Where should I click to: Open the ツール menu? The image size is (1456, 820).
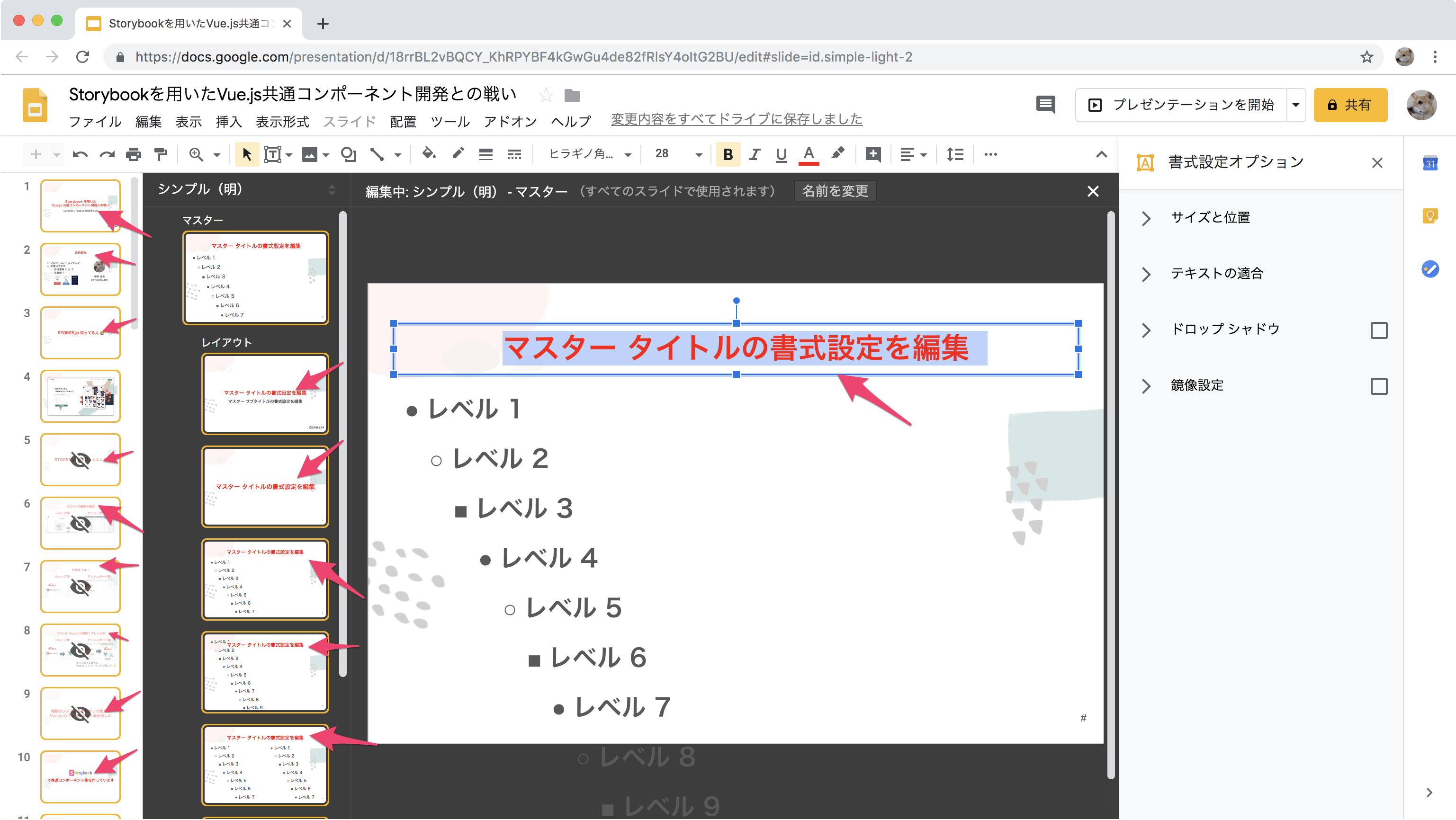coord(450,122)
